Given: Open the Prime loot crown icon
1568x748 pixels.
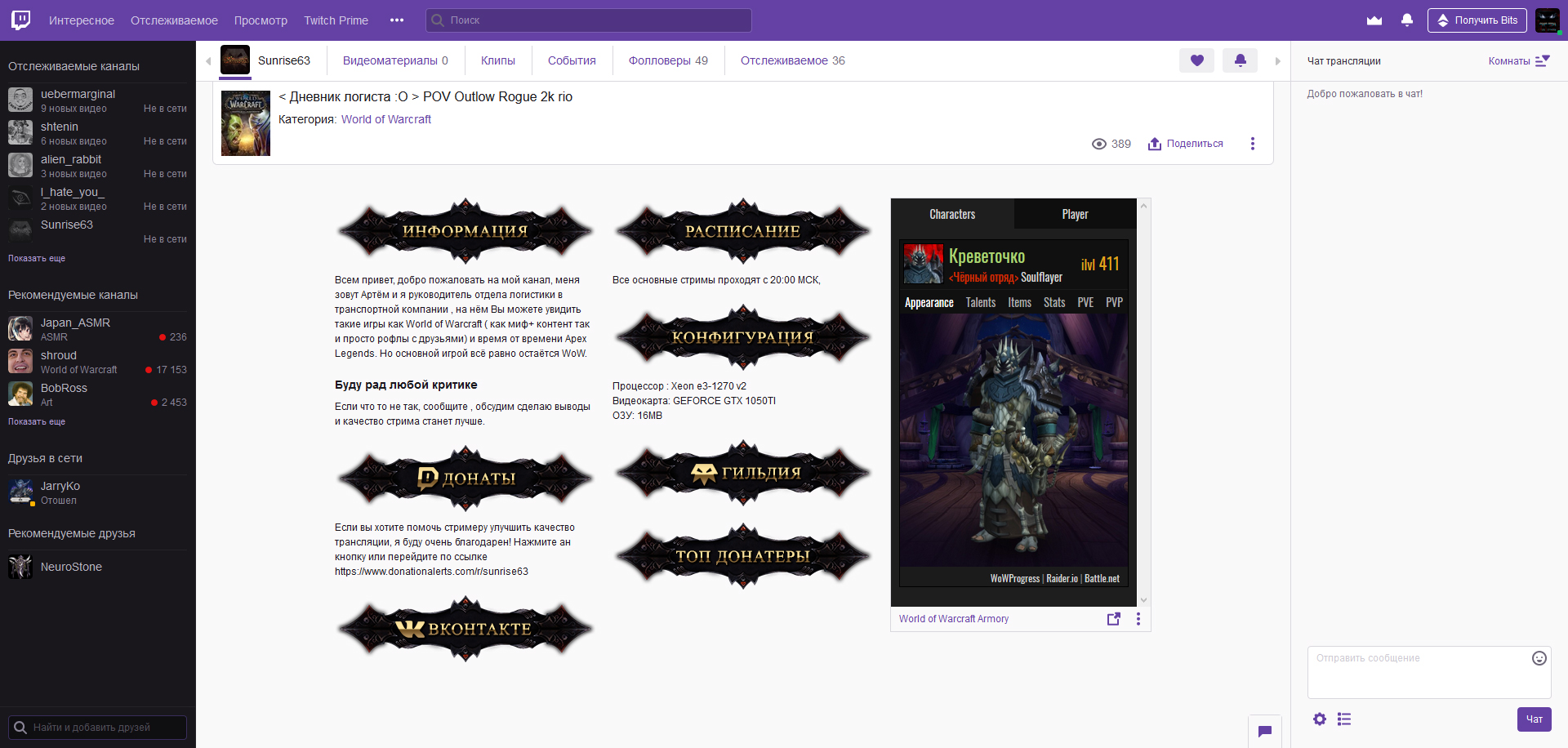Looking at the screenshot, I should [x=1374, y=20].
